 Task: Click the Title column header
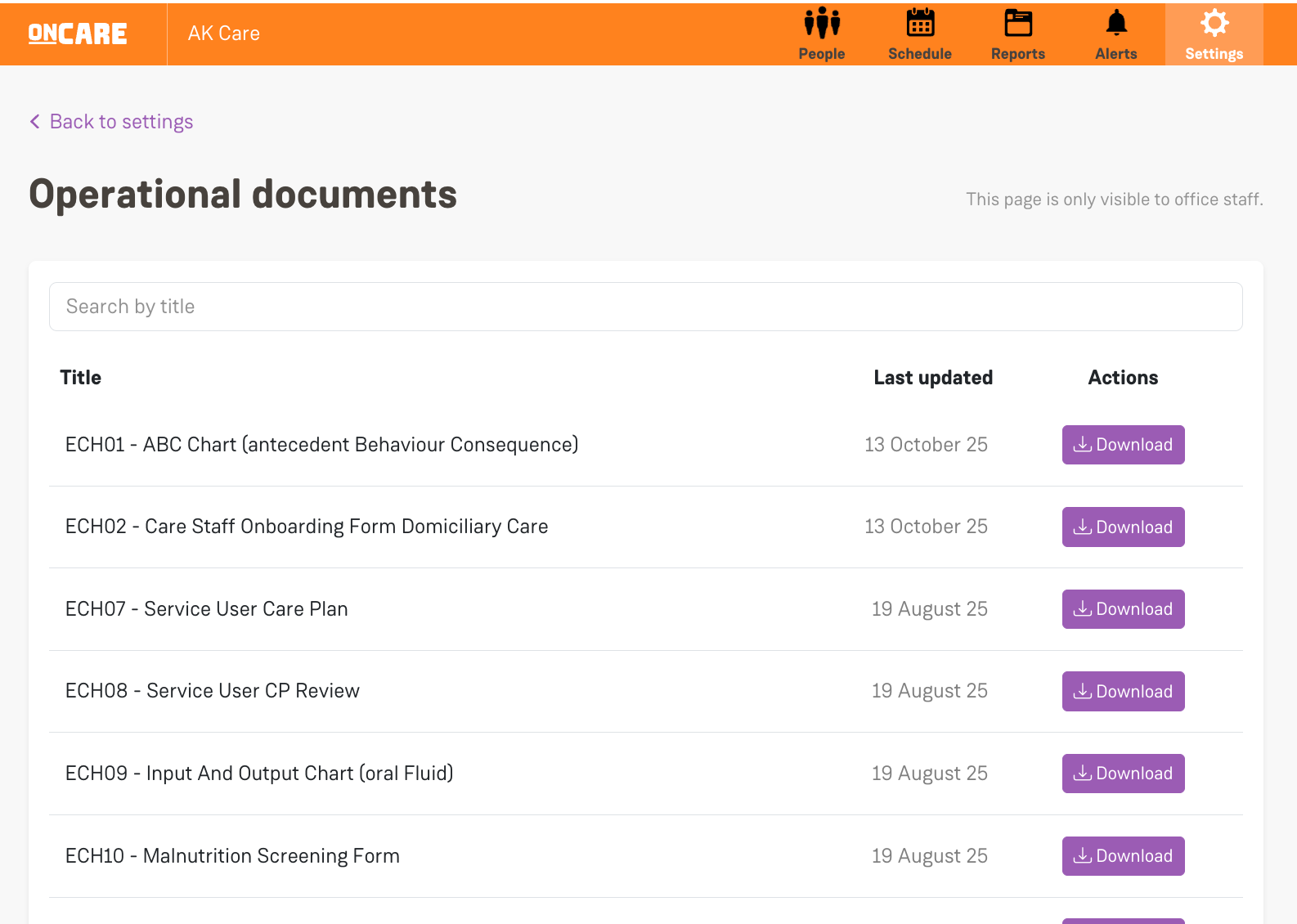tap(81, 378)
